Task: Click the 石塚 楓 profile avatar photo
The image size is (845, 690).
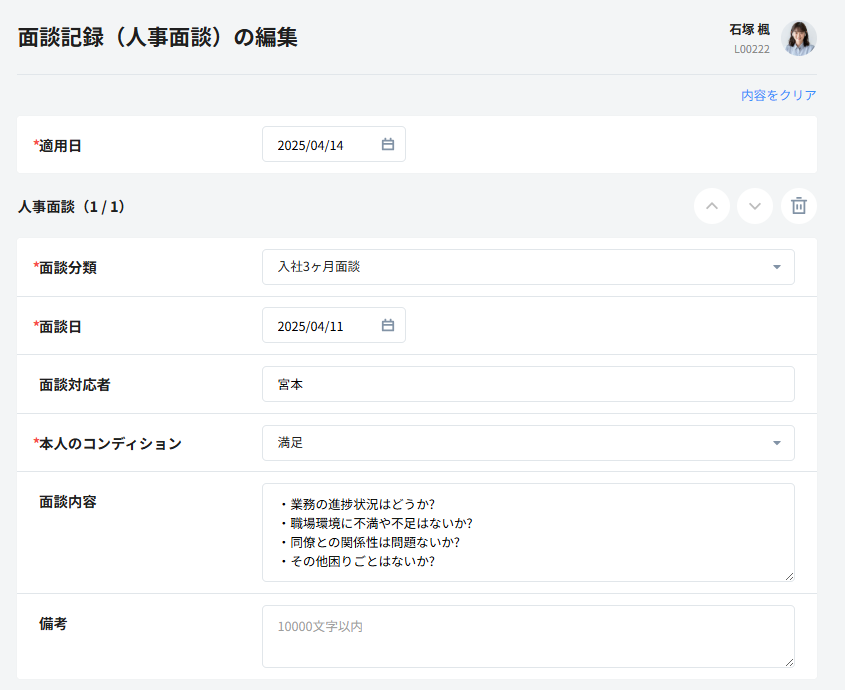Action: [x=798, y=38]
